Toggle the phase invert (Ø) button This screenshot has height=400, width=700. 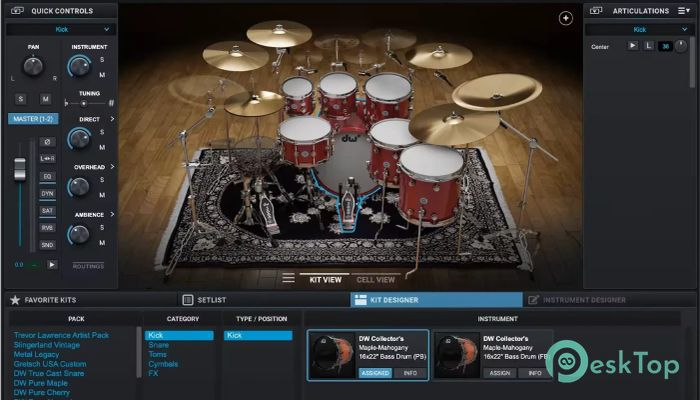47,142
